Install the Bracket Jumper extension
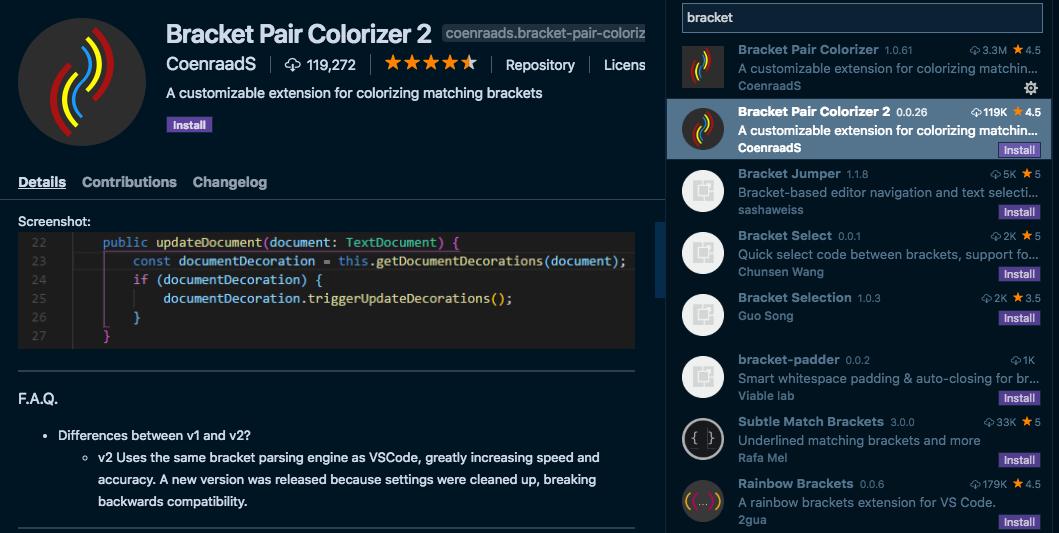 [x=1019, y=212]
